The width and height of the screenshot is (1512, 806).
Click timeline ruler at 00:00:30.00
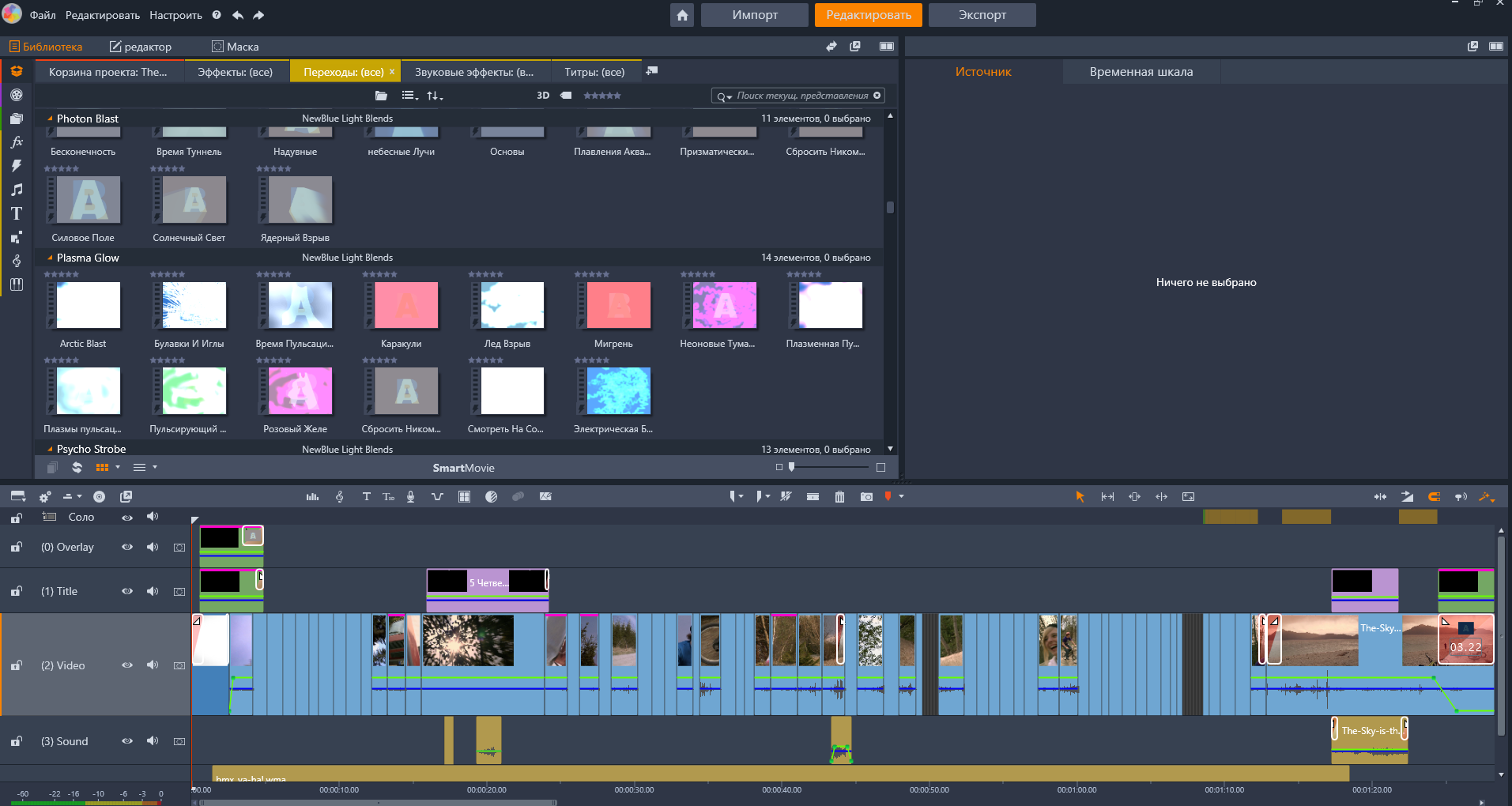634,789
